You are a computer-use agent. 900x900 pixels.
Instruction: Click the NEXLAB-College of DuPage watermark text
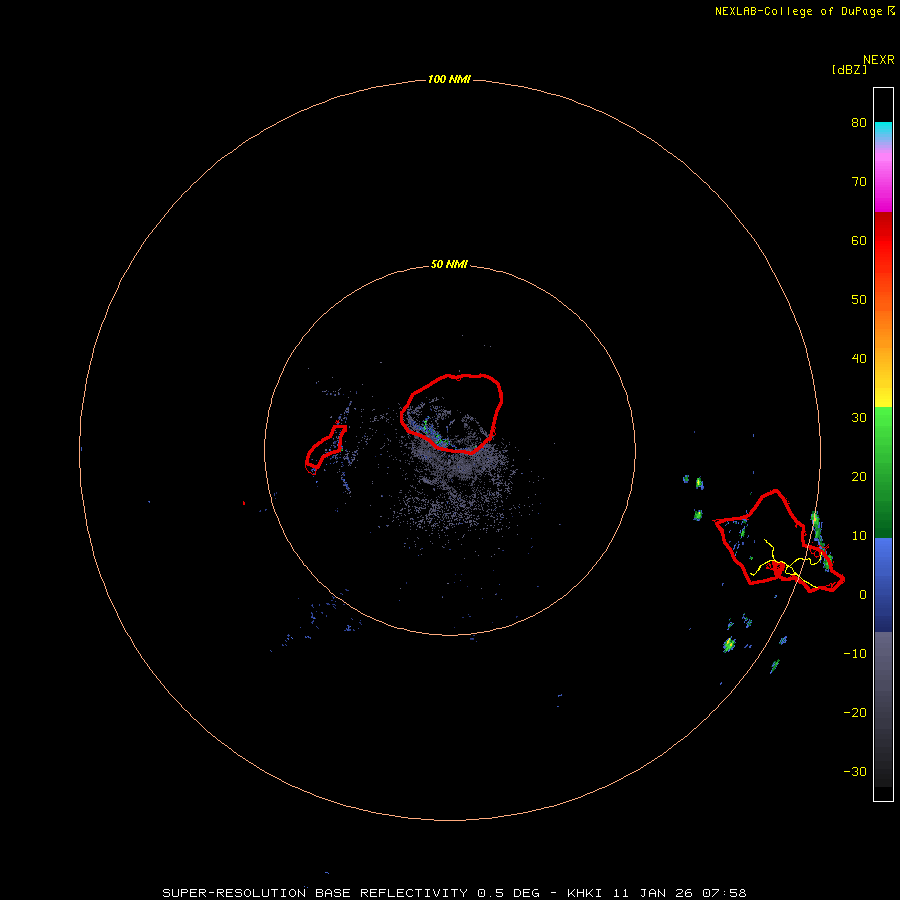805,11
